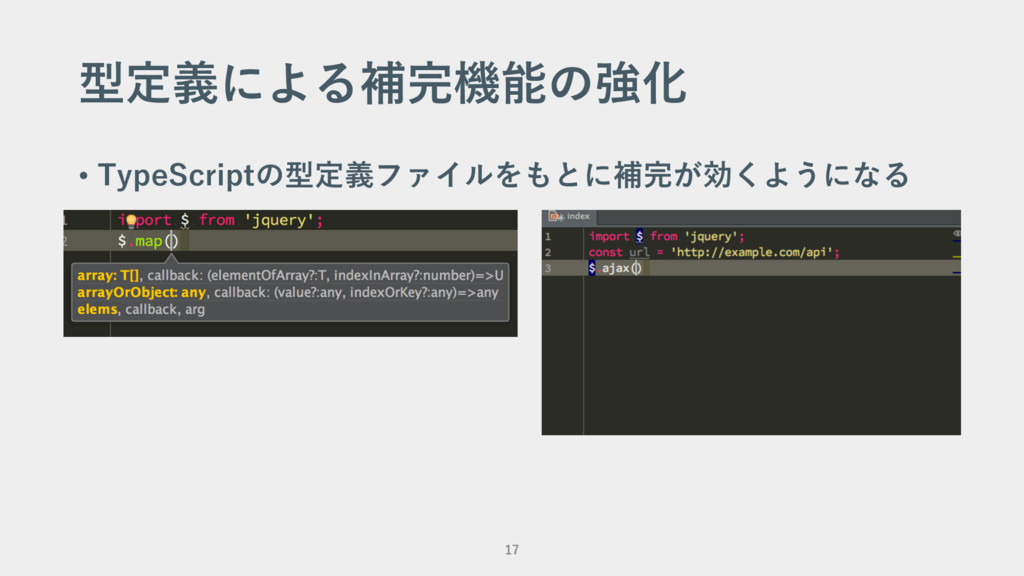The image size is (1024, 576).
Task: Click 'jquery' string in left editor import
Action: 280,220
